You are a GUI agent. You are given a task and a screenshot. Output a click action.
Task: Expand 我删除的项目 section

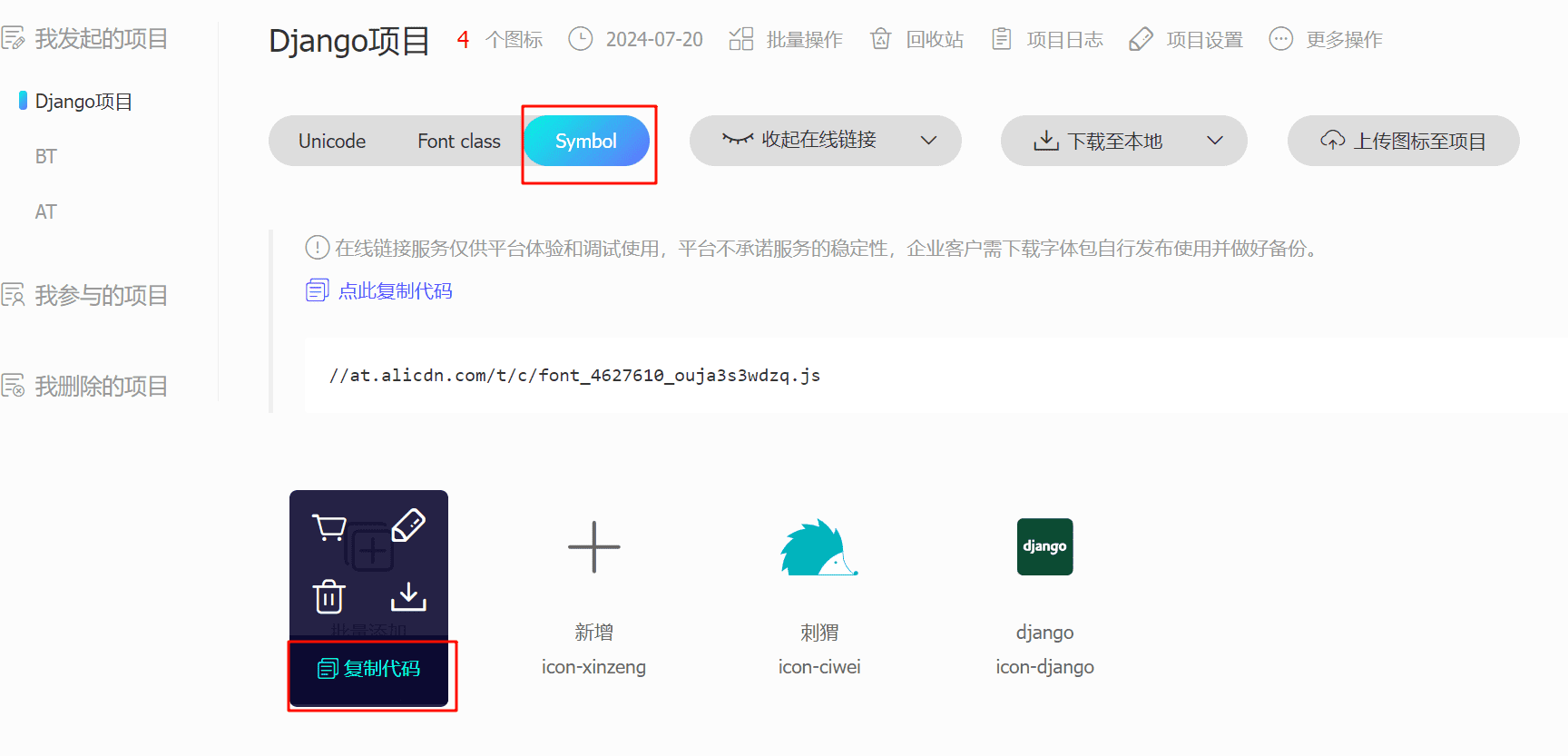(x=101, y=386)
